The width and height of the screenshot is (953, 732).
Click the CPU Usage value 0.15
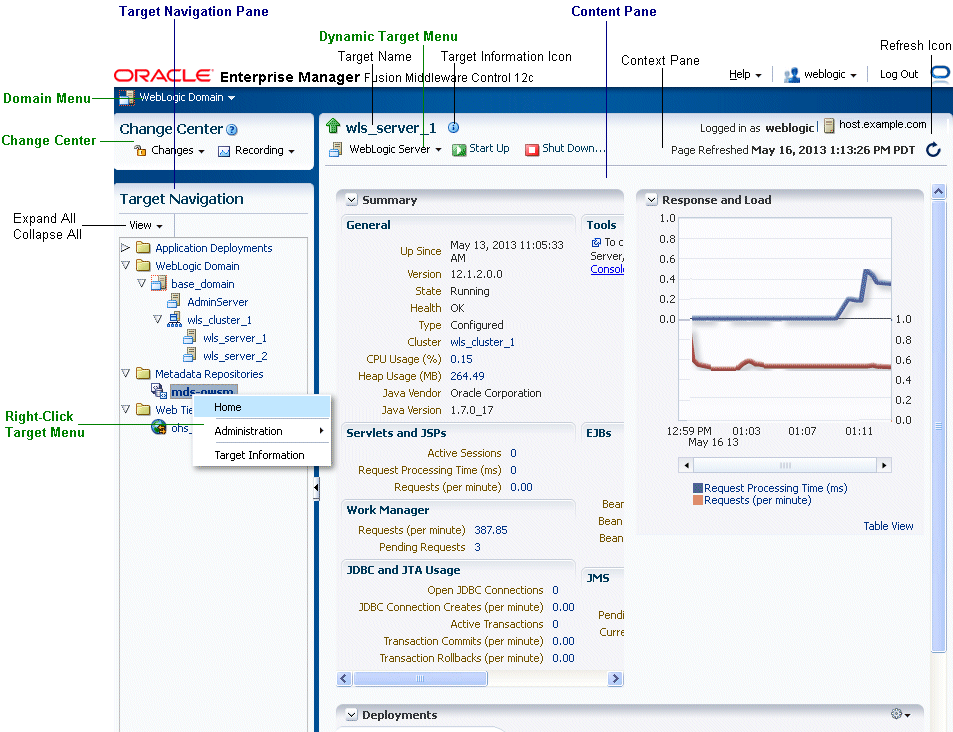[x=461, y=359]
